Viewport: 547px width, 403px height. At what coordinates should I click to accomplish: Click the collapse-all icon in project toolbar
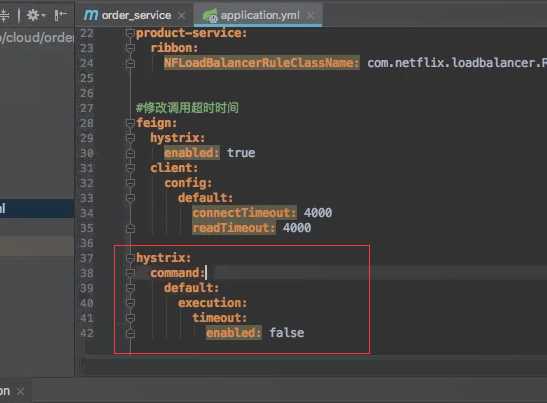pos(5,15)
